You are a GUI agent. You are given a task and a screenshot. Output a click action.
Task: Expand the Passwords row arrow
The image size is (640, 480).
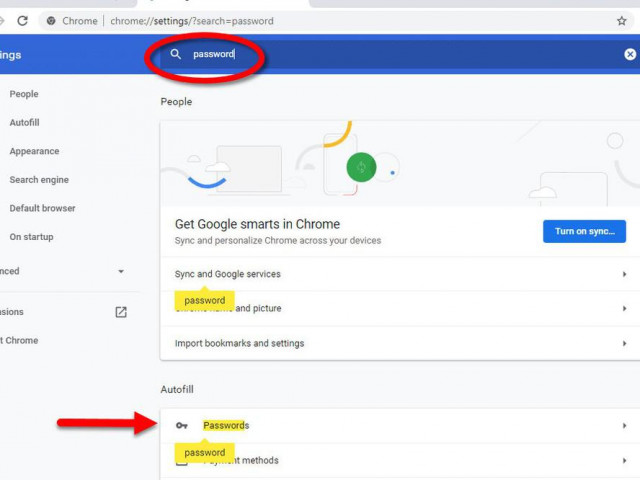pyautogui.click(x=624, y=426)
